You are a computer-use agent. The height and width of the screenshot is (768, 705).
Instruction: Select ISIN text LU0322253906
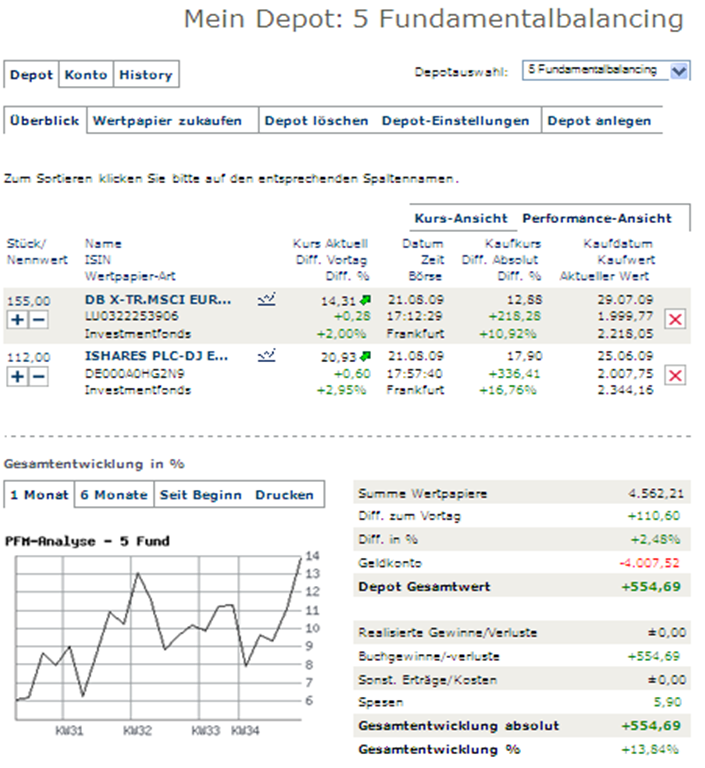pyautogui.click(x=132, y=316)
